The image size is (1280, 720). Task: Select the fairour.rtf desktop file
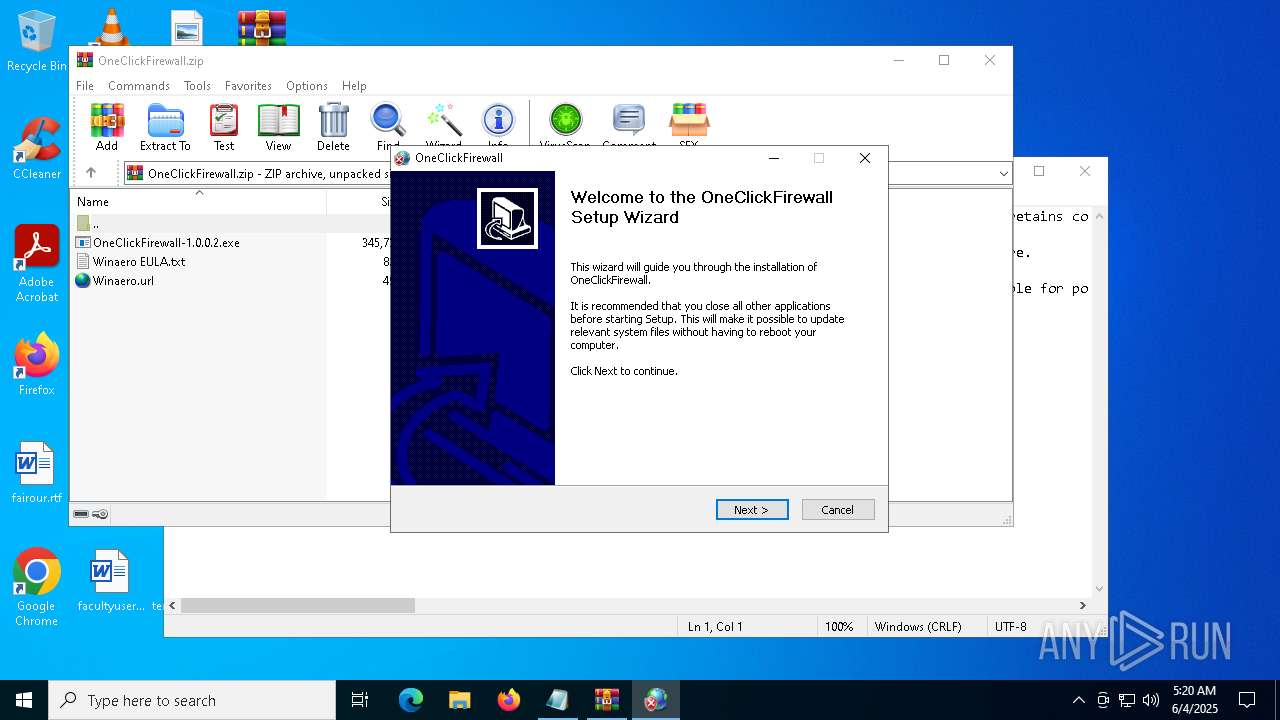click(x=36, y=472)
